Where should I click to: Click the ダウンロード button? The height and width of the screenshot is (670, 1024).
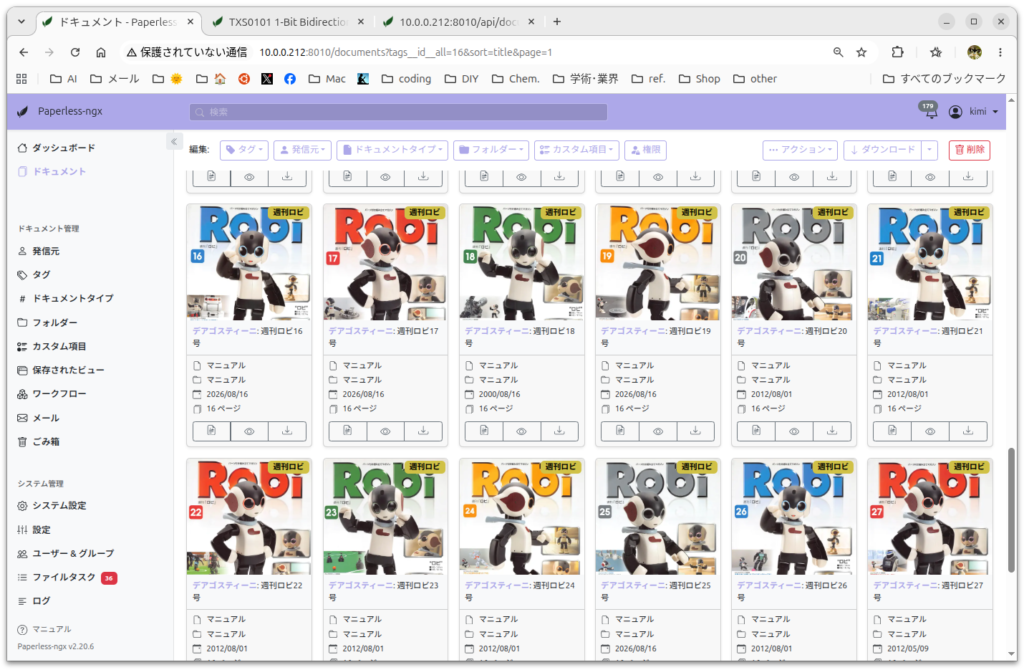tap(882, 150)
